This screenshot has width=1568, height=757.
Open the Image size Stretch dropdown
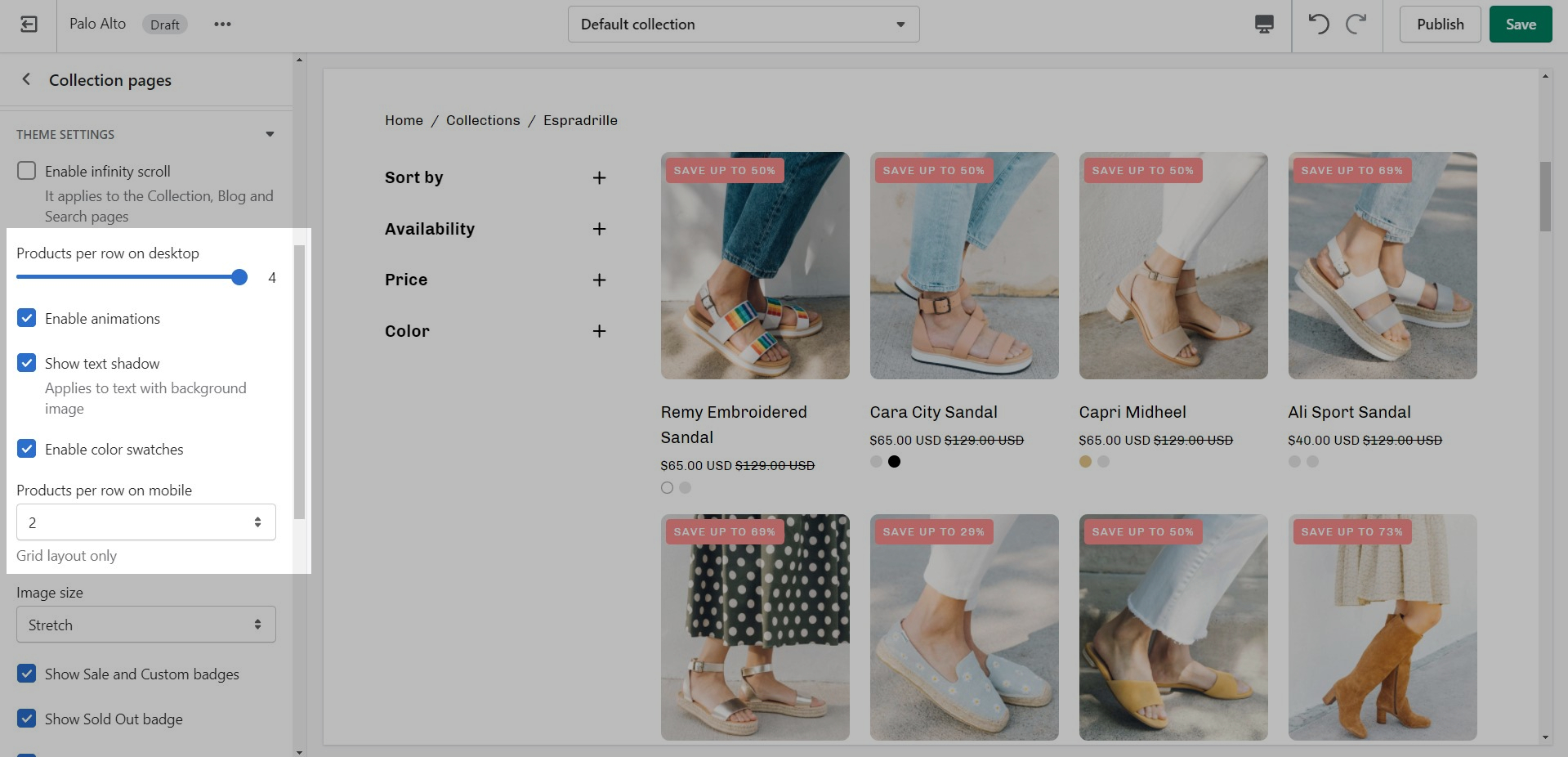point(146,625)
